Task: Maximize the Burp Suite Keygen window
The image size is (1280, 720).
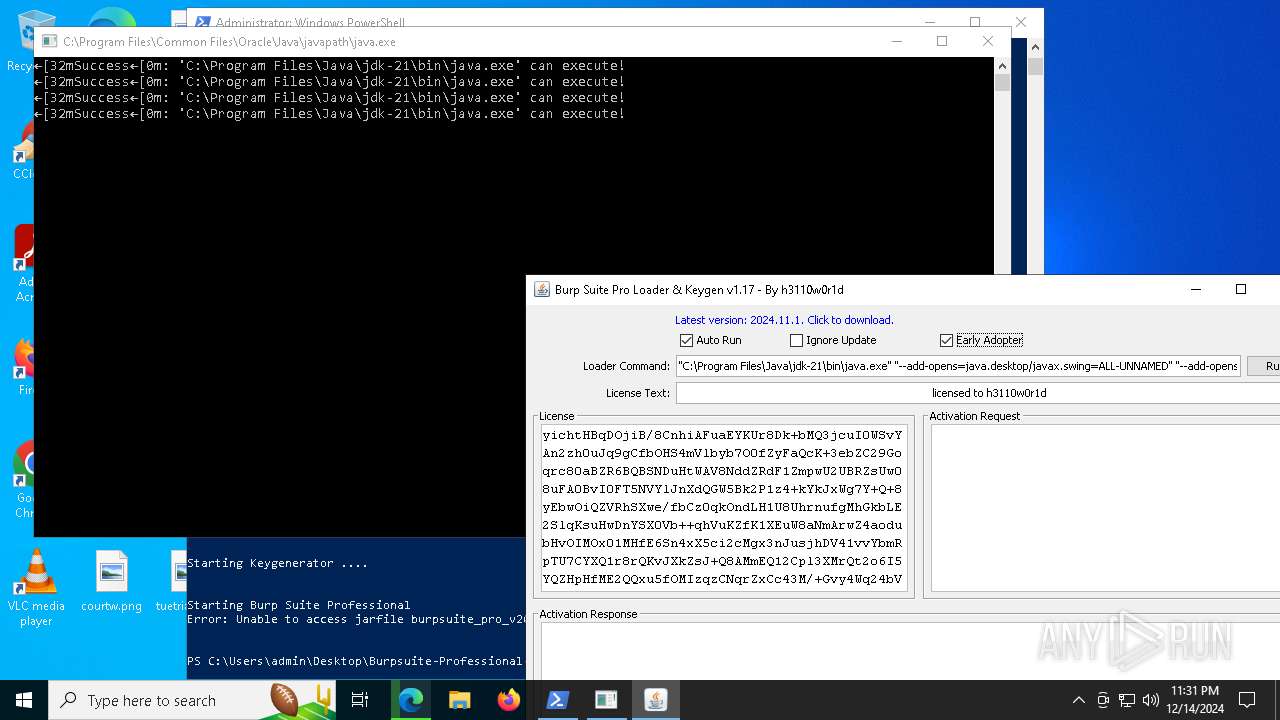Action: (x=1241, y=289)
